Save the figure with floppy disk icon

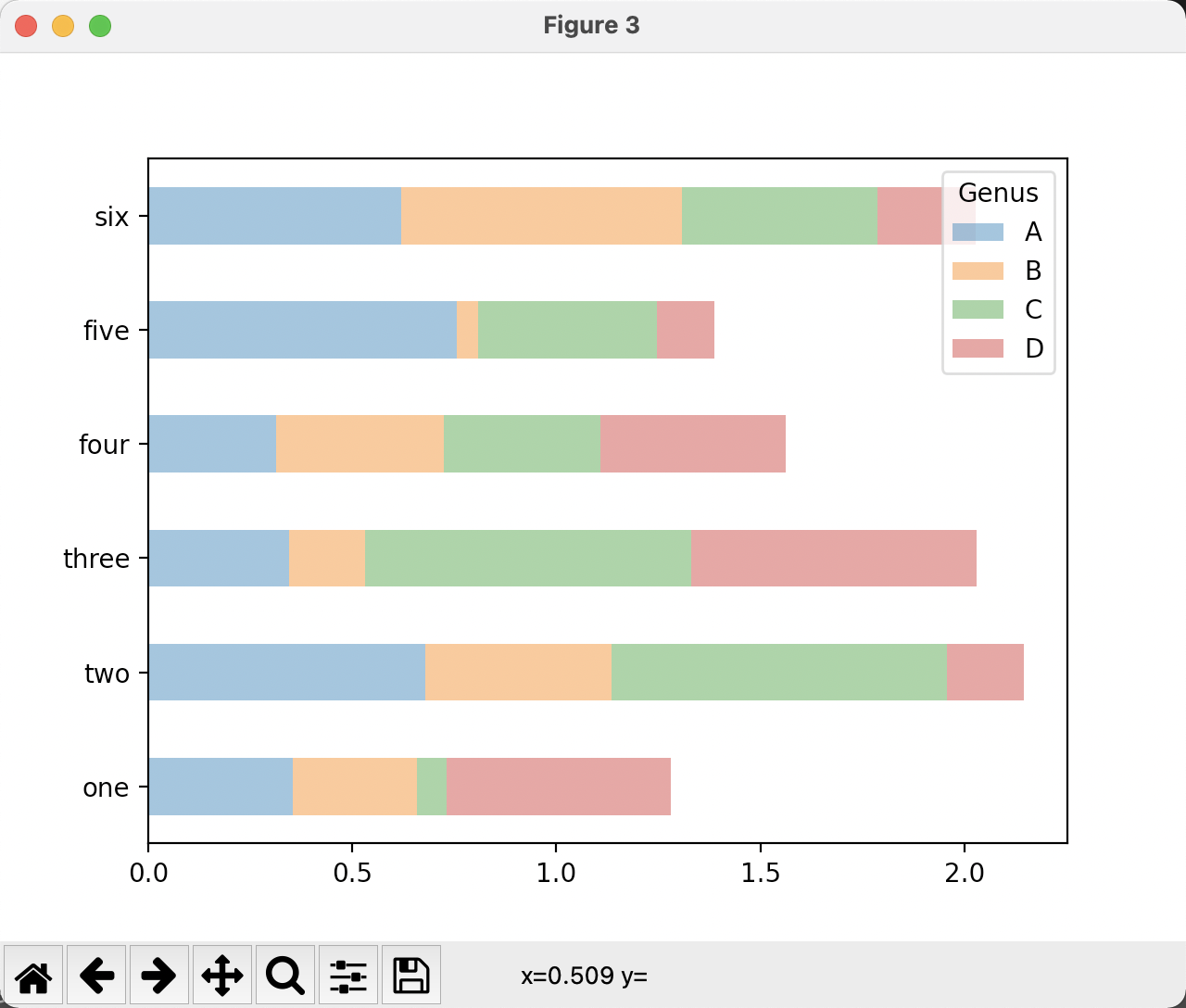[x=411, y=975]
